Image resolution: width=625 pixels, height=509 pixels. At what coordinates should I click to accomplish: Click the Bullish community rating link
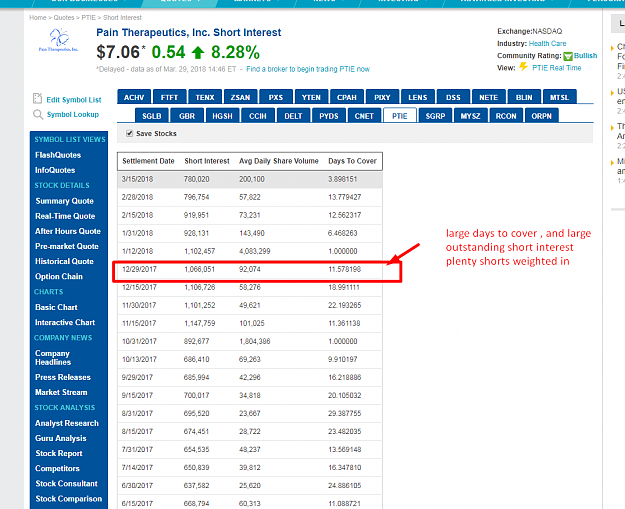585,56
